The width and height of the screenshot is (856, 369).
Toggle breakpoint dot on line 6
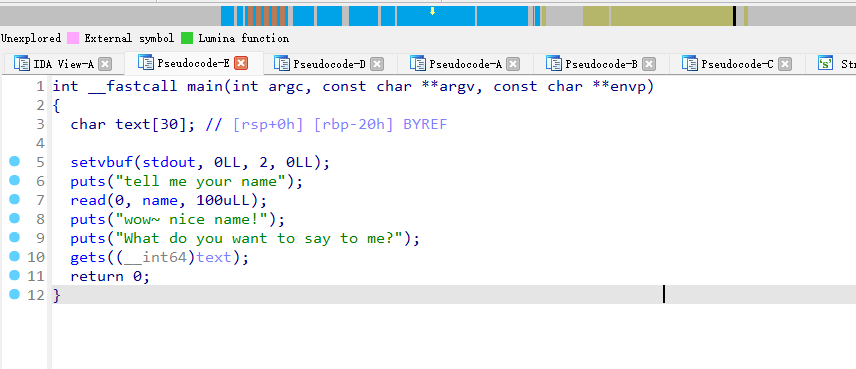coord(14,180)
